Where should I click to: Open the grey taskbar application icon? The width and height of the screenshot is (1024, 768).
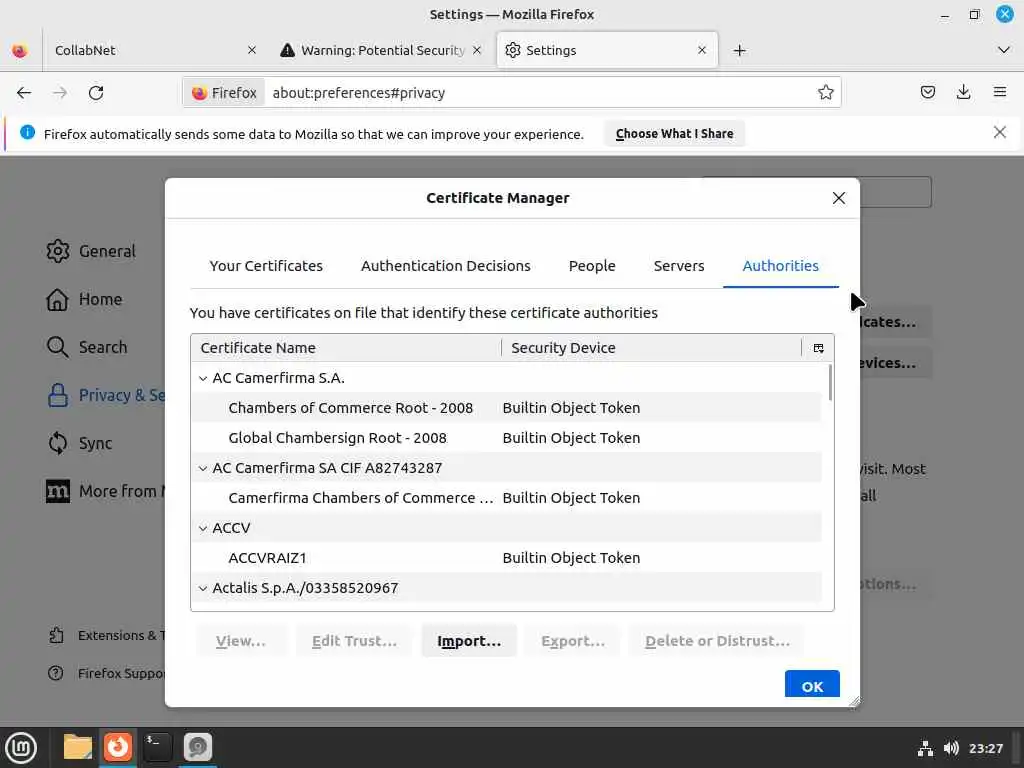click(x=197, y=747)
